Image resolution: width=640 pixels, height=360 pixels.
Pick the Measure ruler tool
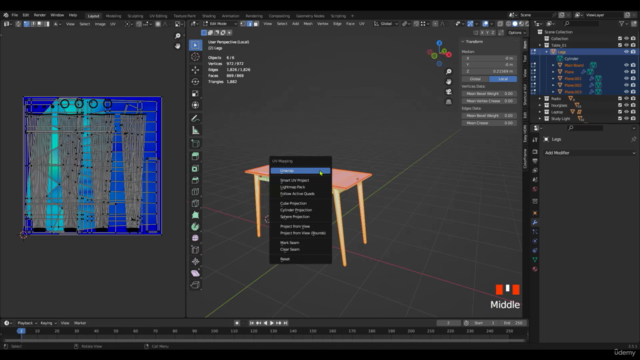[196, 131]
